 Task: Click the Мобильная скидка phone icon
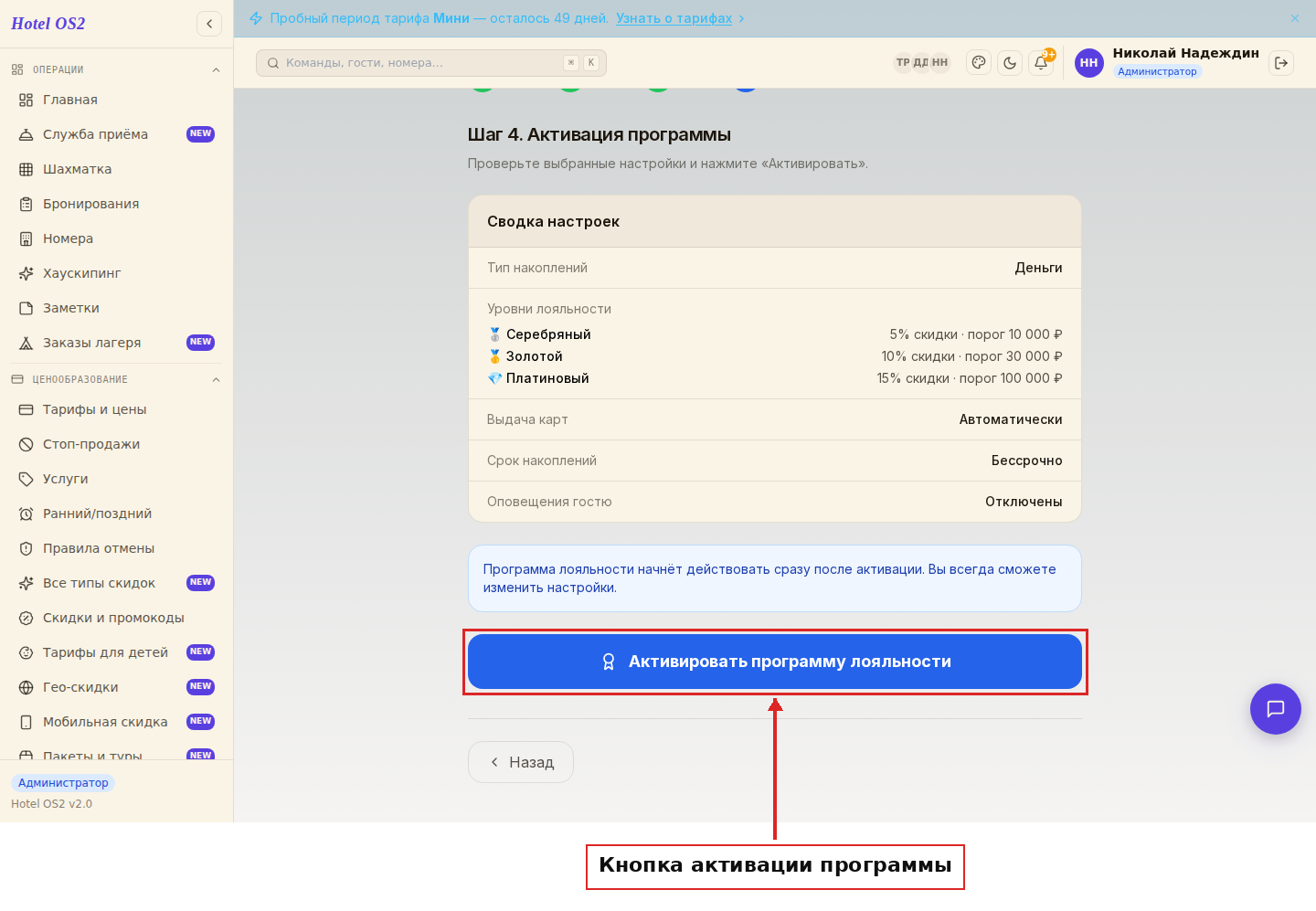tap(27, 722)
